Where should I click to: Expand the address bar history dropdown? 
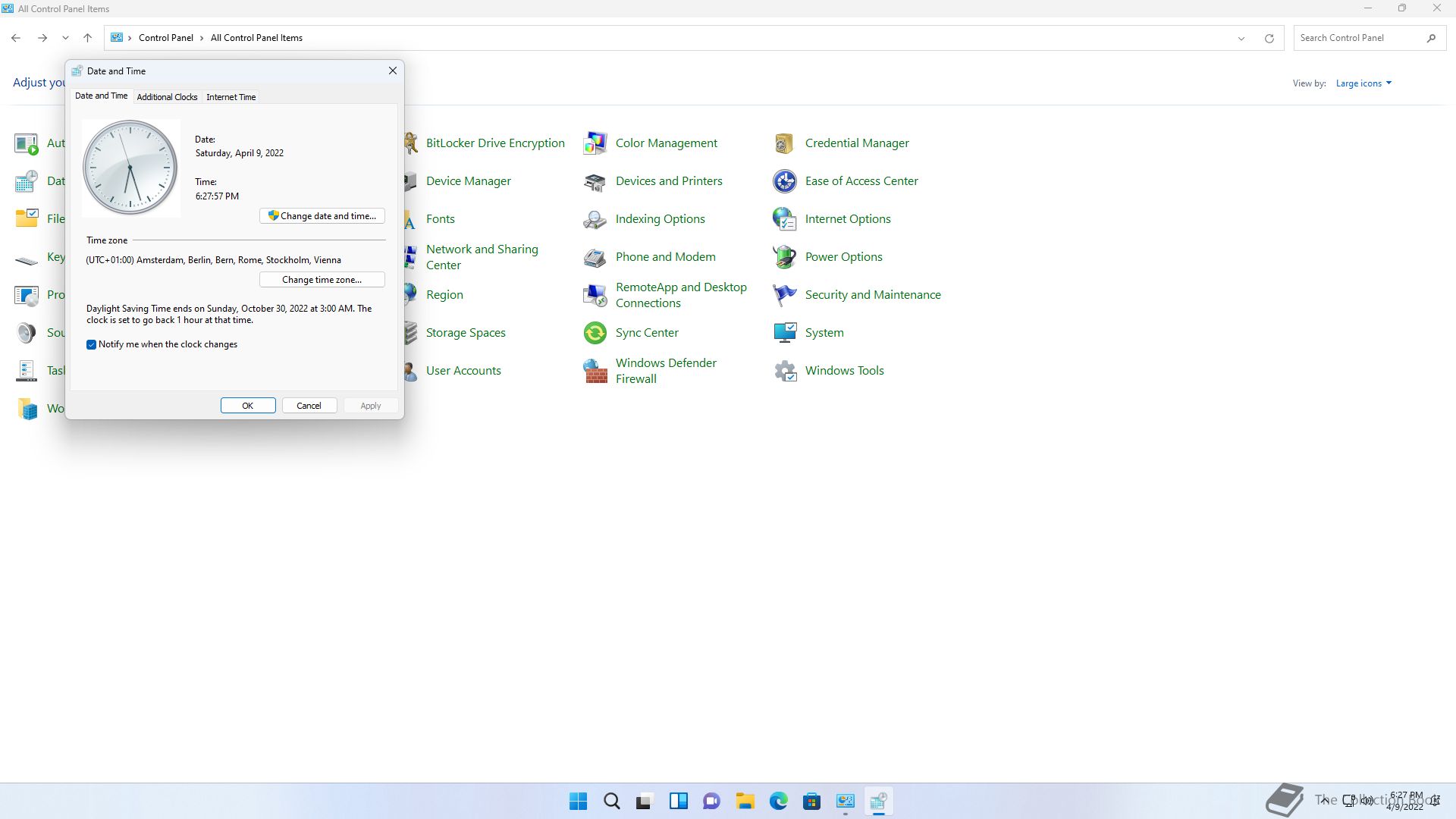click(1241, 38)
